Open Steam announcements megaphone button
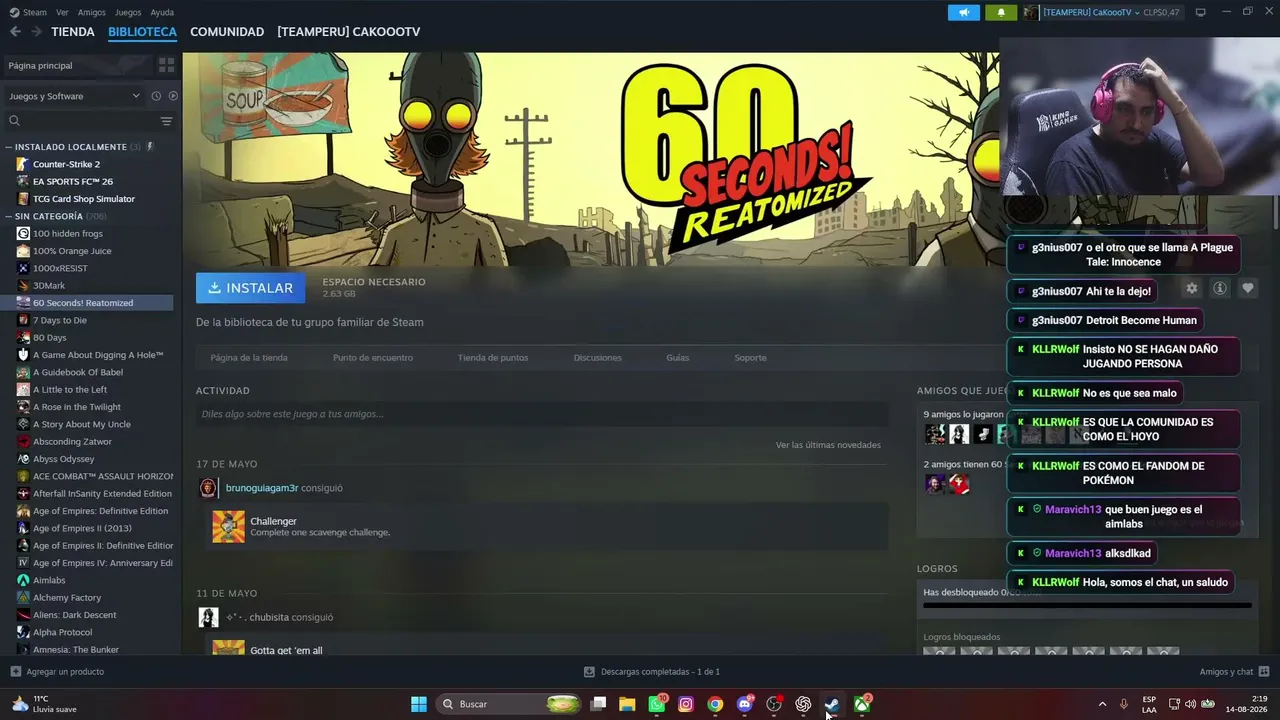Screen dimensions: 1280x720 964,12
